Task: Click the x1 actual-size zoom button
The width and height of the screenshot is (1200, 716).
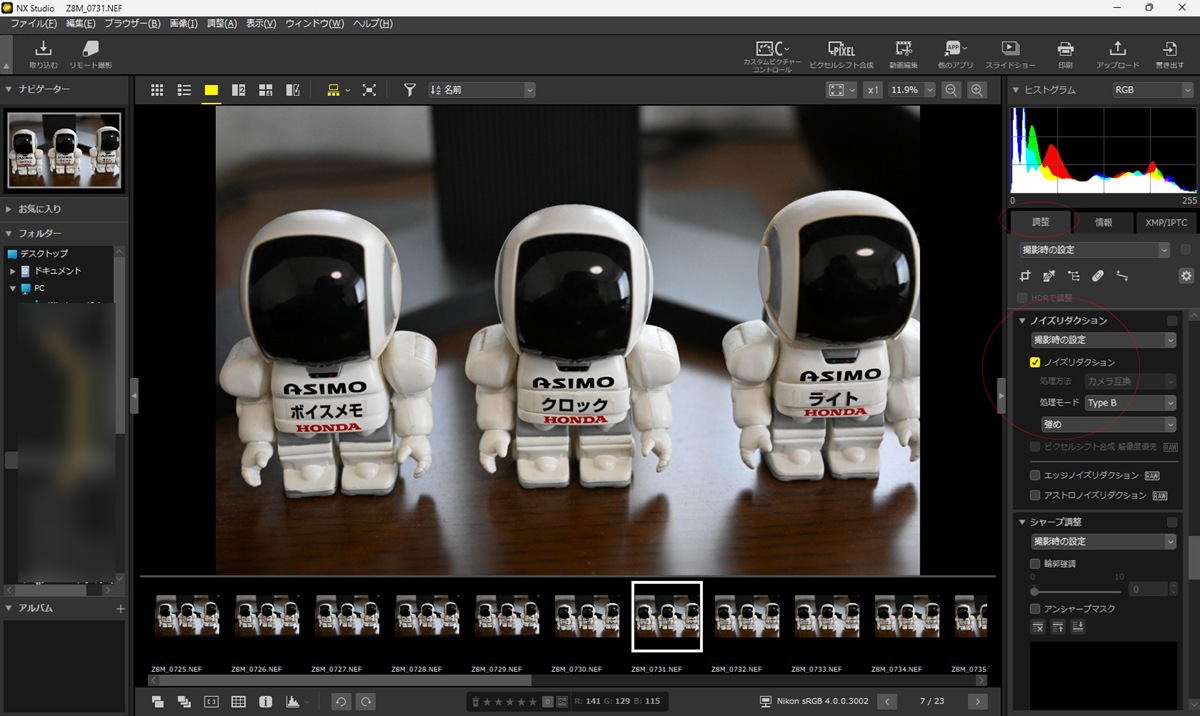Action: coord(873,90)
